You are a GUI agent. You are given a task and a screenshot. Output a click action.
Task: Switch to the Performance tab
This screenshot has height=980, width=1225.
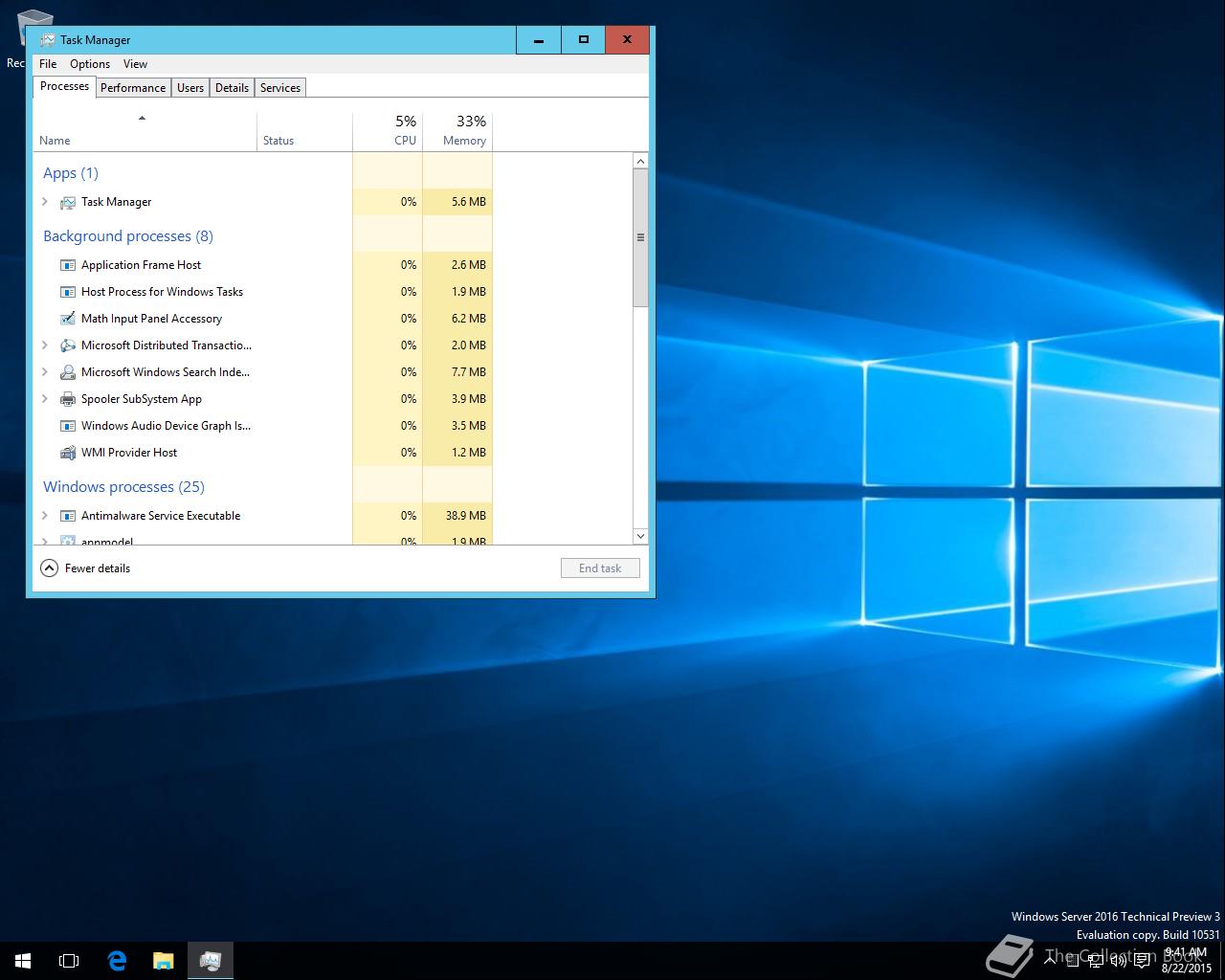(x=133, y=88)
